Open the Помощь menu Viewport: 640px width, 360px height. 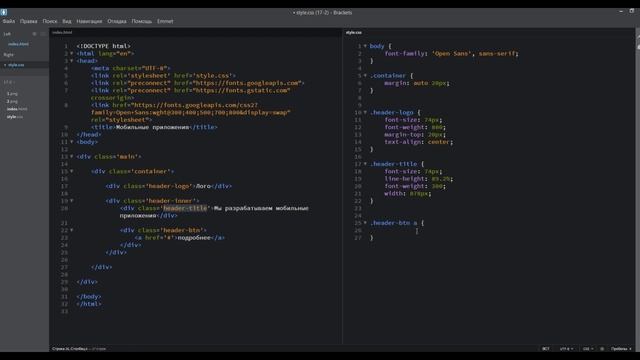coord(142,21)
